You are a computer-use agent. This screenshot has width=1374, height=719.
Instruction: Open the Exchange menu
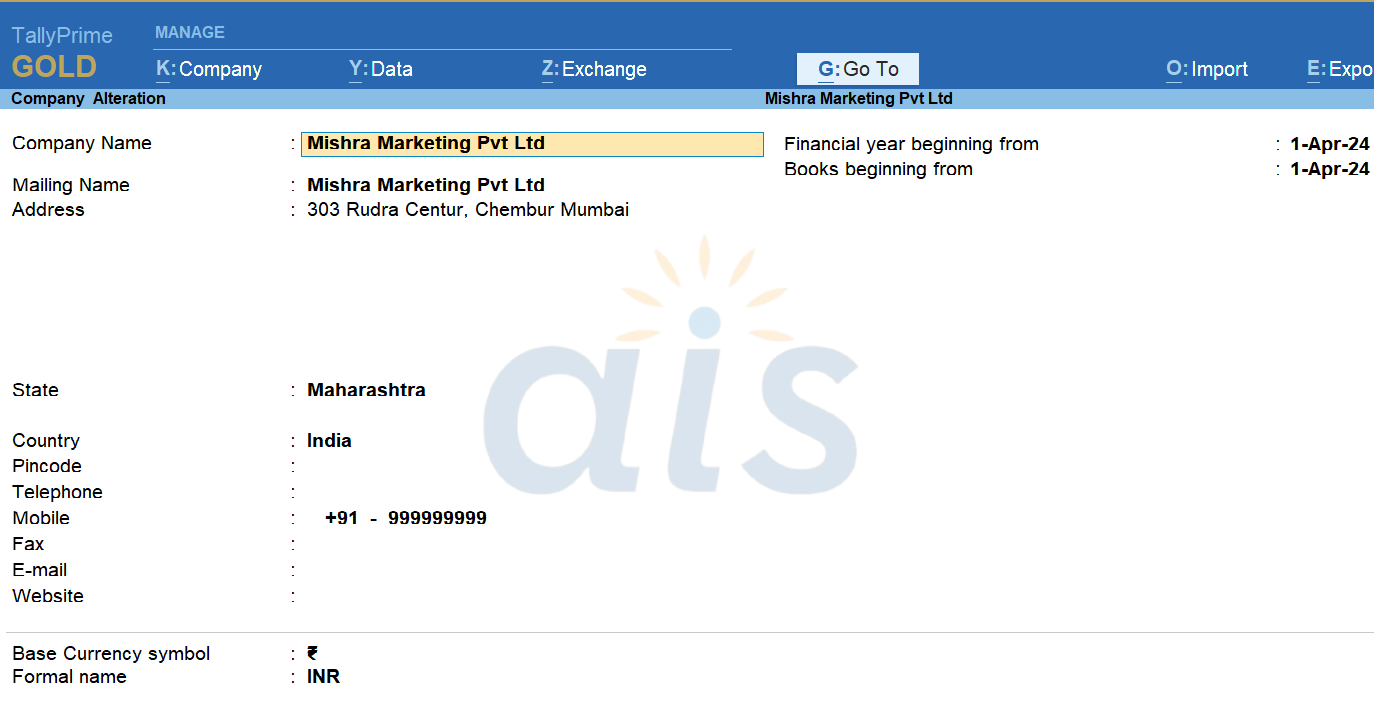pos(594,69)
